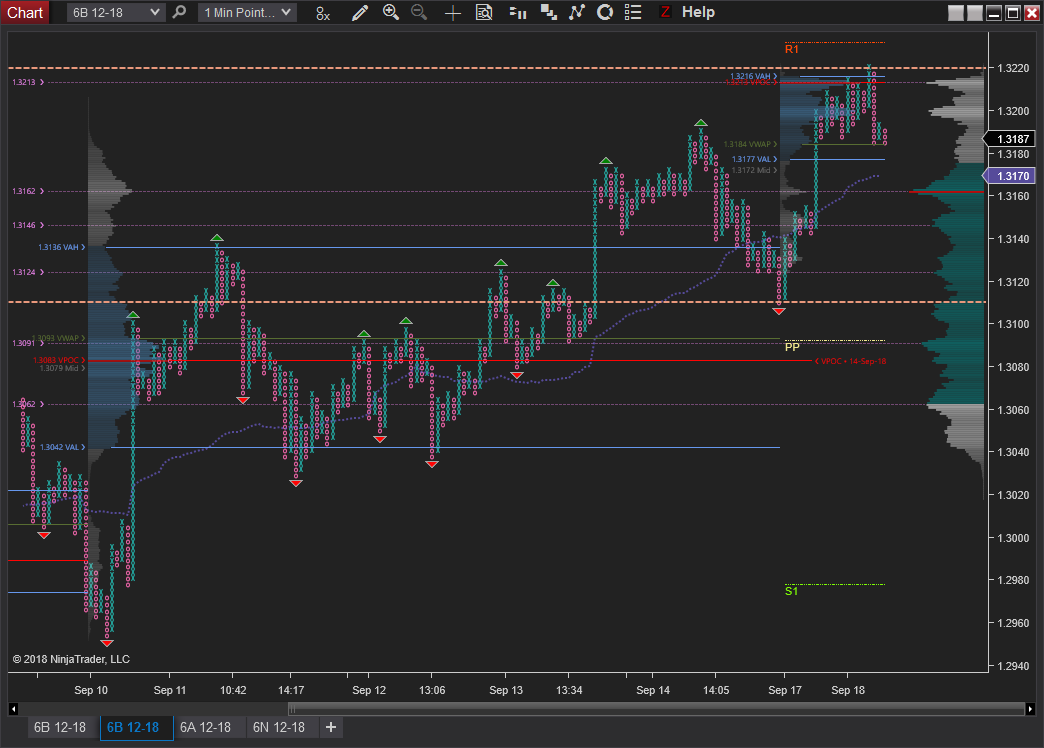
Task: Add a new tab with plus button
Action: coord(331,727)
